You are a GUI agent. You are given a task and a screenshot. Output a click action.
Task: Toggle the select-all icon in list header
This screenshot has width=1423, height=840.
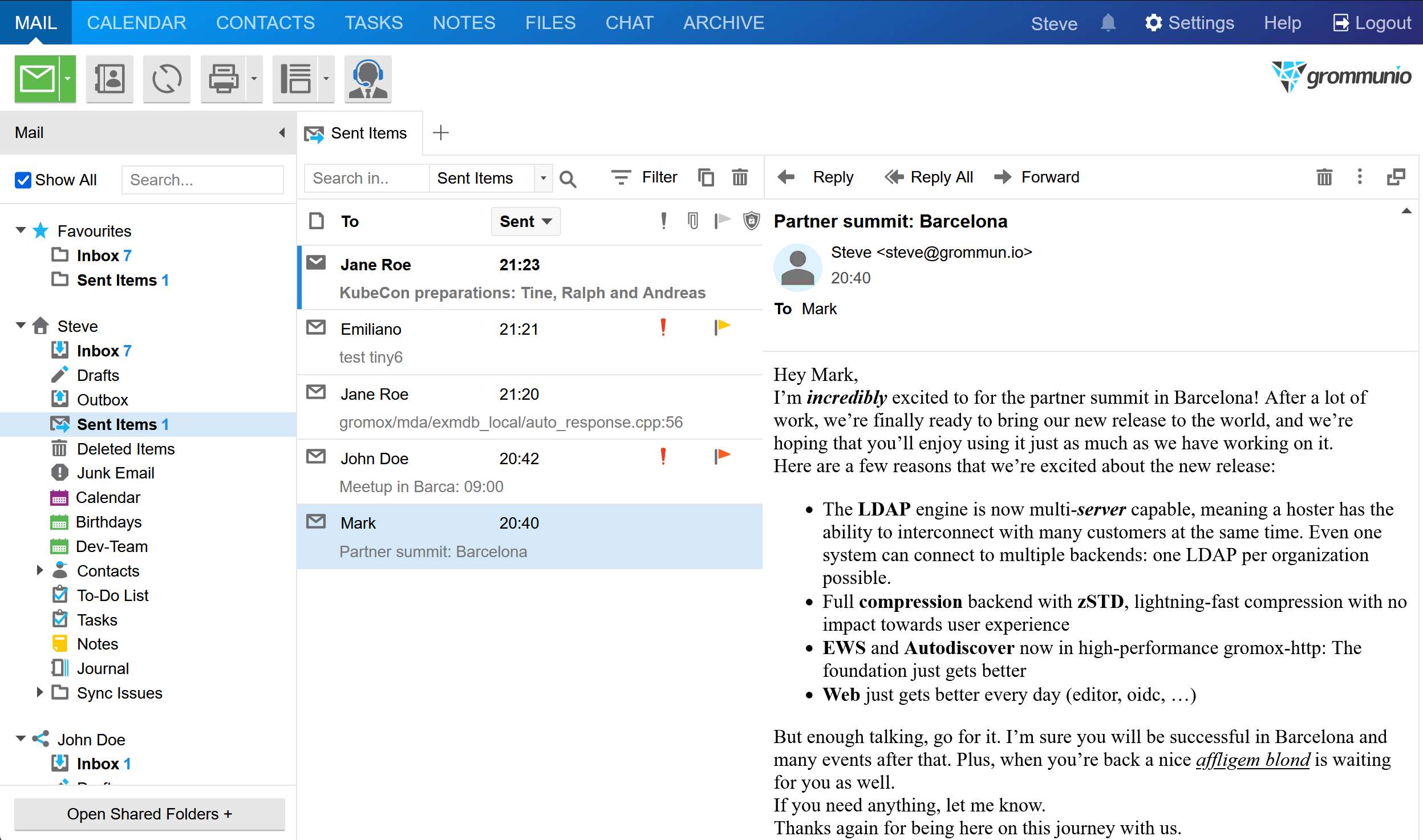317,221
